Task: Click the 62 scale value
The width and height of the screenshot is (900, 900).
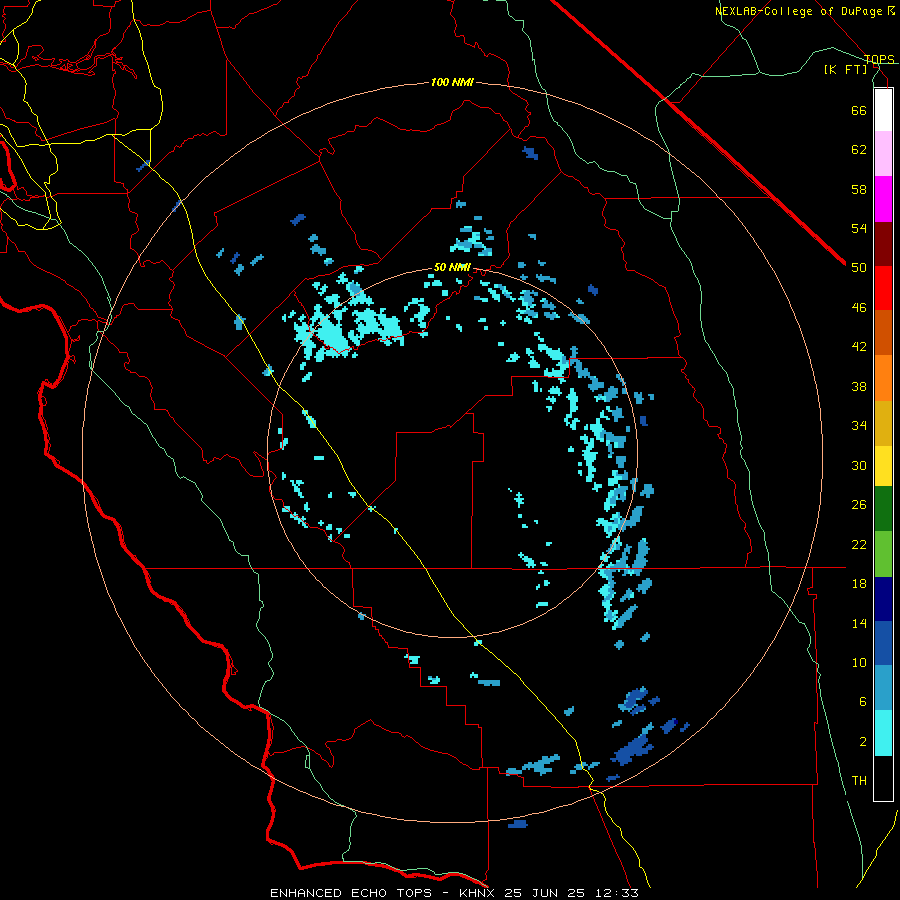Action: 859,150
